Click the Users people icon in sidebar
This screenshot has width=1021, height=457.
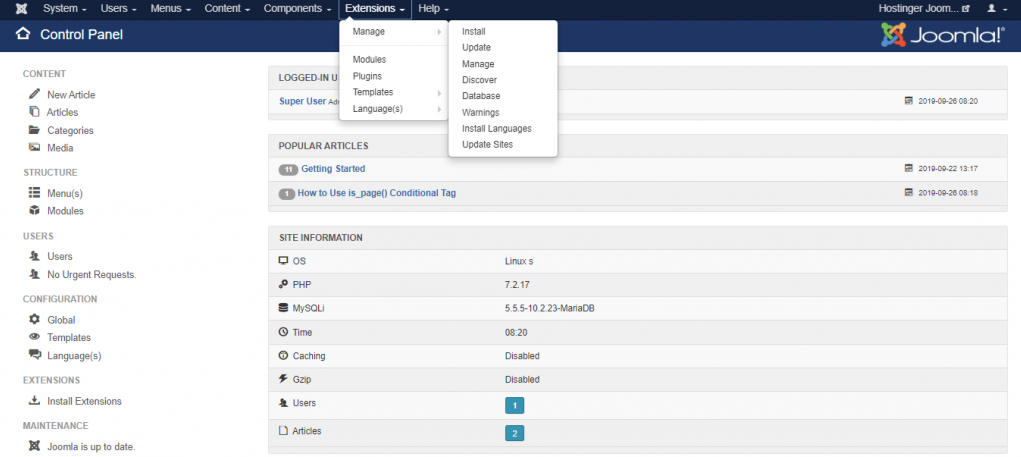(x=35, y=256)
